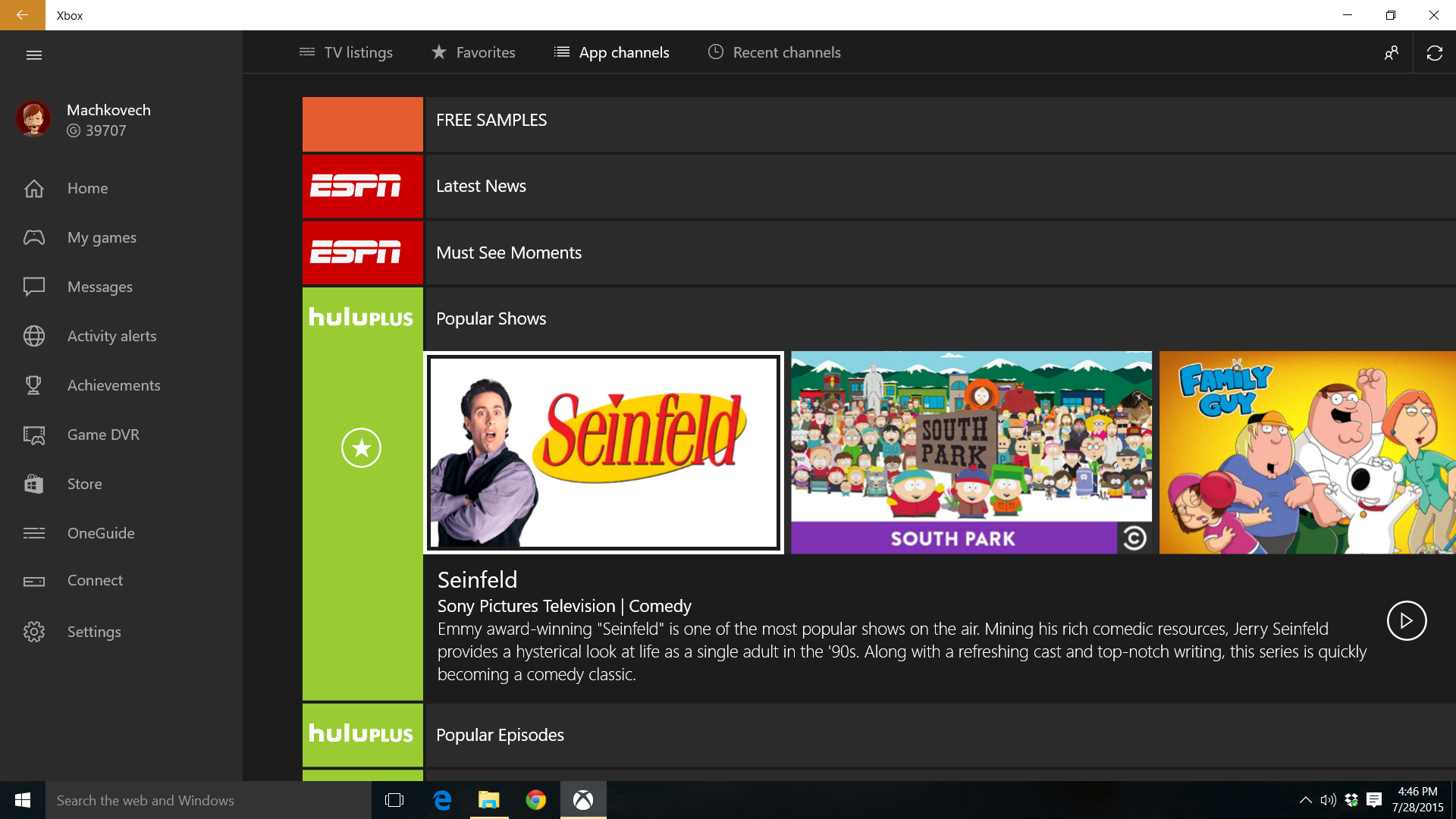Open Messages

click(99, 287)
